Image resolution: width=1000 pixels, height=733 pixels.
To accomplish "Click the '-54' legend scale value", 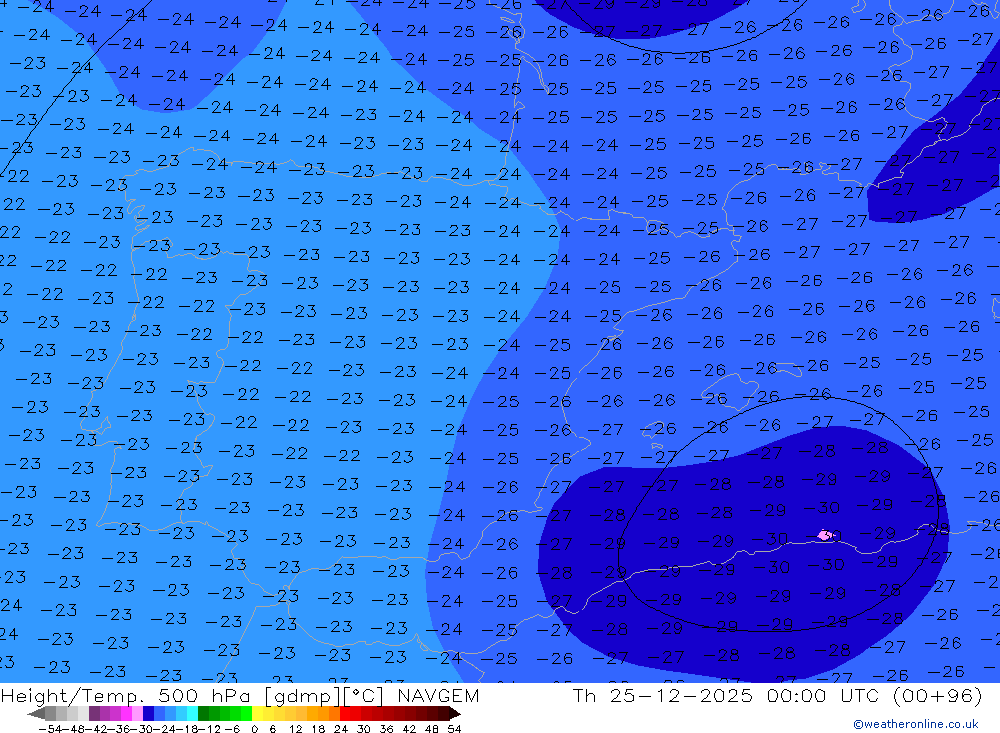I will [50, 729].
